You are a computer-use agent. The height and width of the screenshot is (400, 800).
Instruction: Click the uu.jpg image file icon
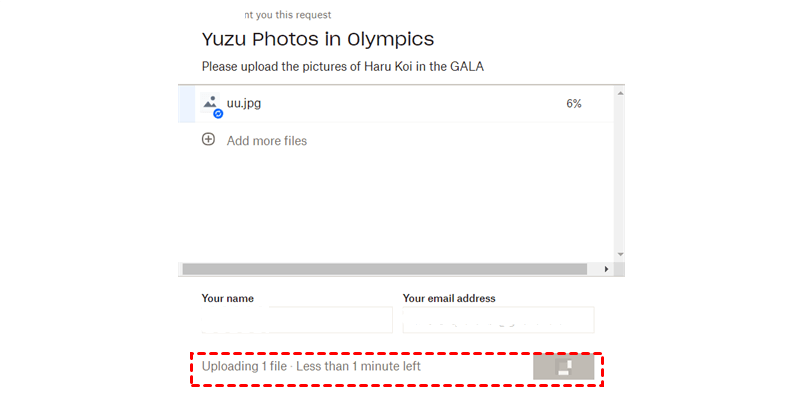pos(210,102)
